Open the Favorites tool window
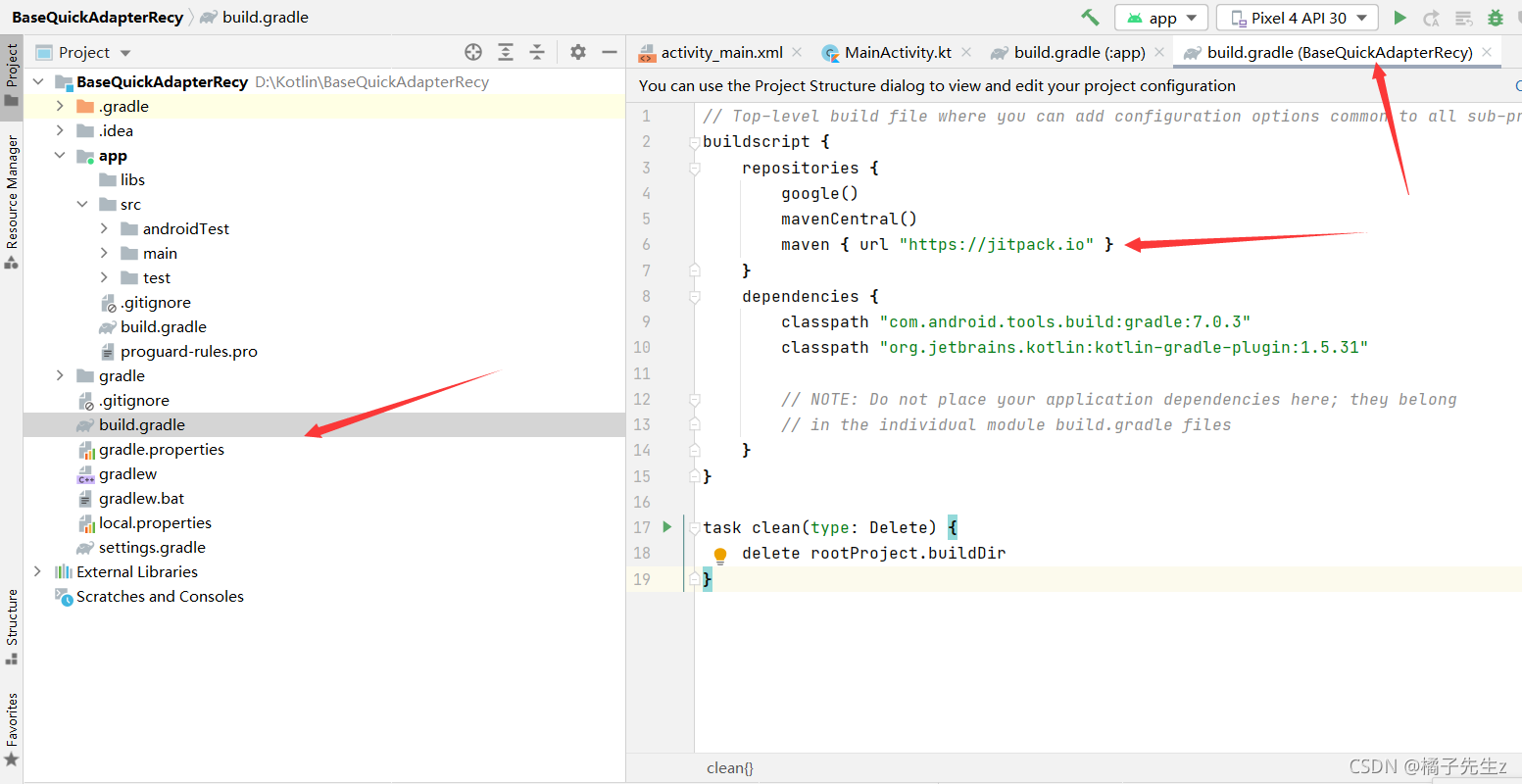This screenshot has height=784, width=1522. coord(12,729)
